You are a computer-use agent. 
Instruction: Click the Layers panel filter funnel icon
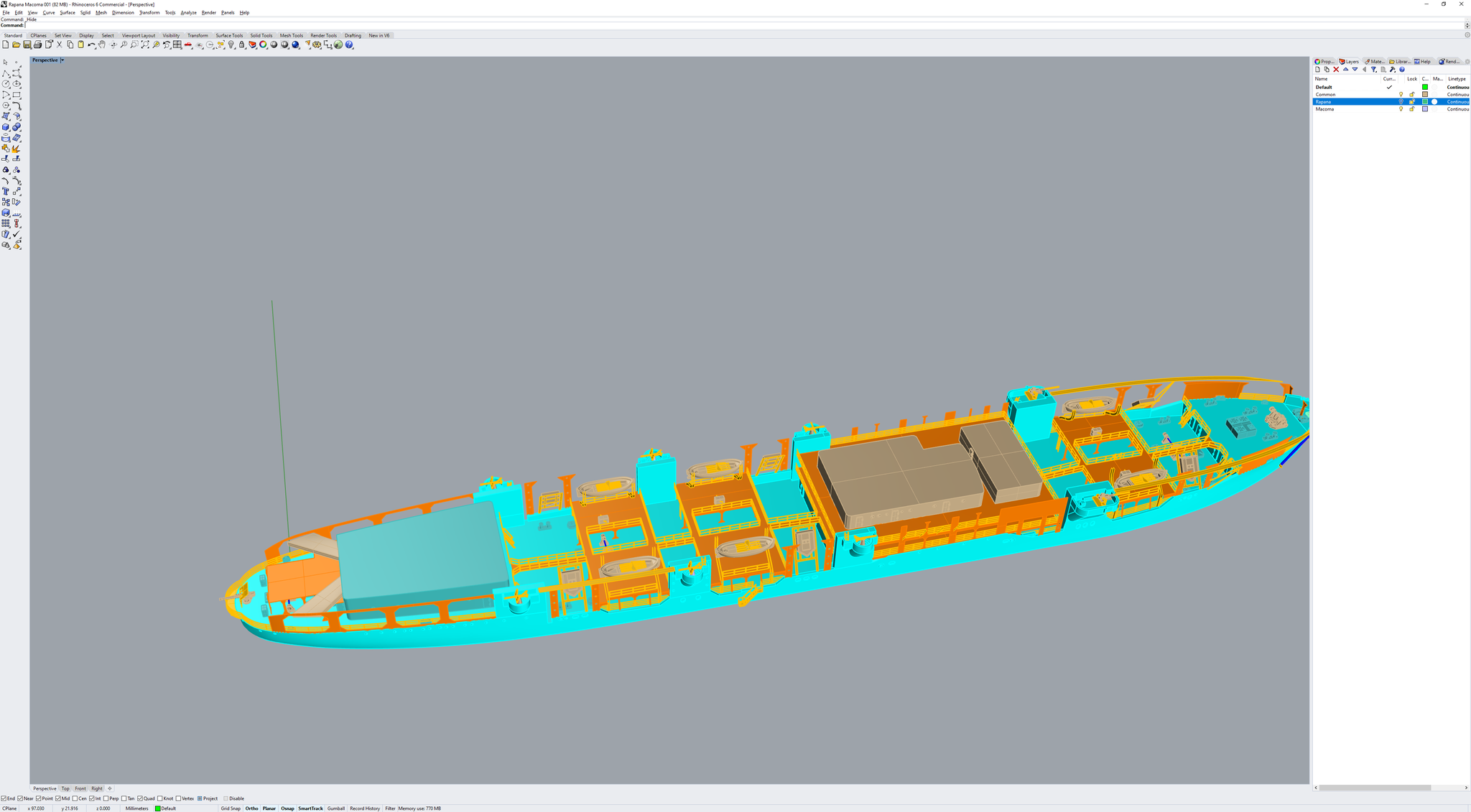pyautogui.click(x=1374, y=70)
